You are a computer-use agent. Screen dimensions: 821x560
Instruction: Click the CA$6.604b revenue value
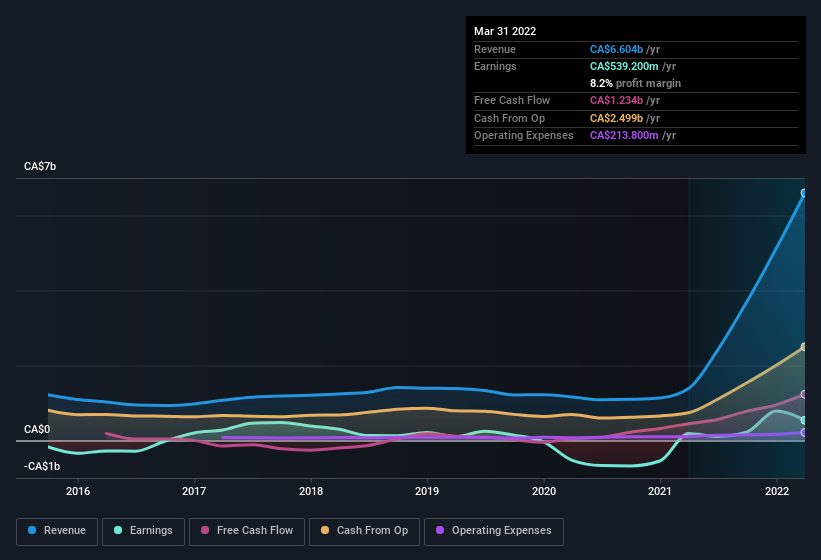[616, 49]
